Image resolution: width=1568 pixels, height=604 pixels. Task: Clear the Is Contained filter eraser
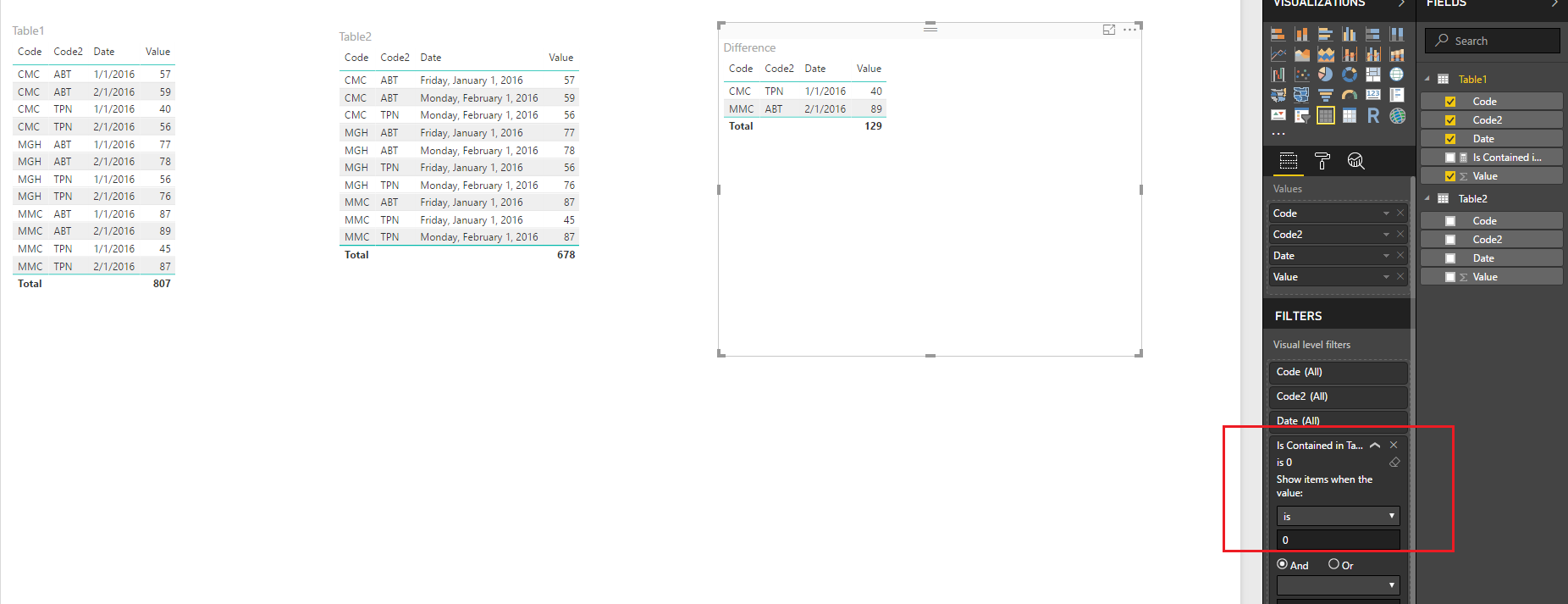coord(1394,463)
